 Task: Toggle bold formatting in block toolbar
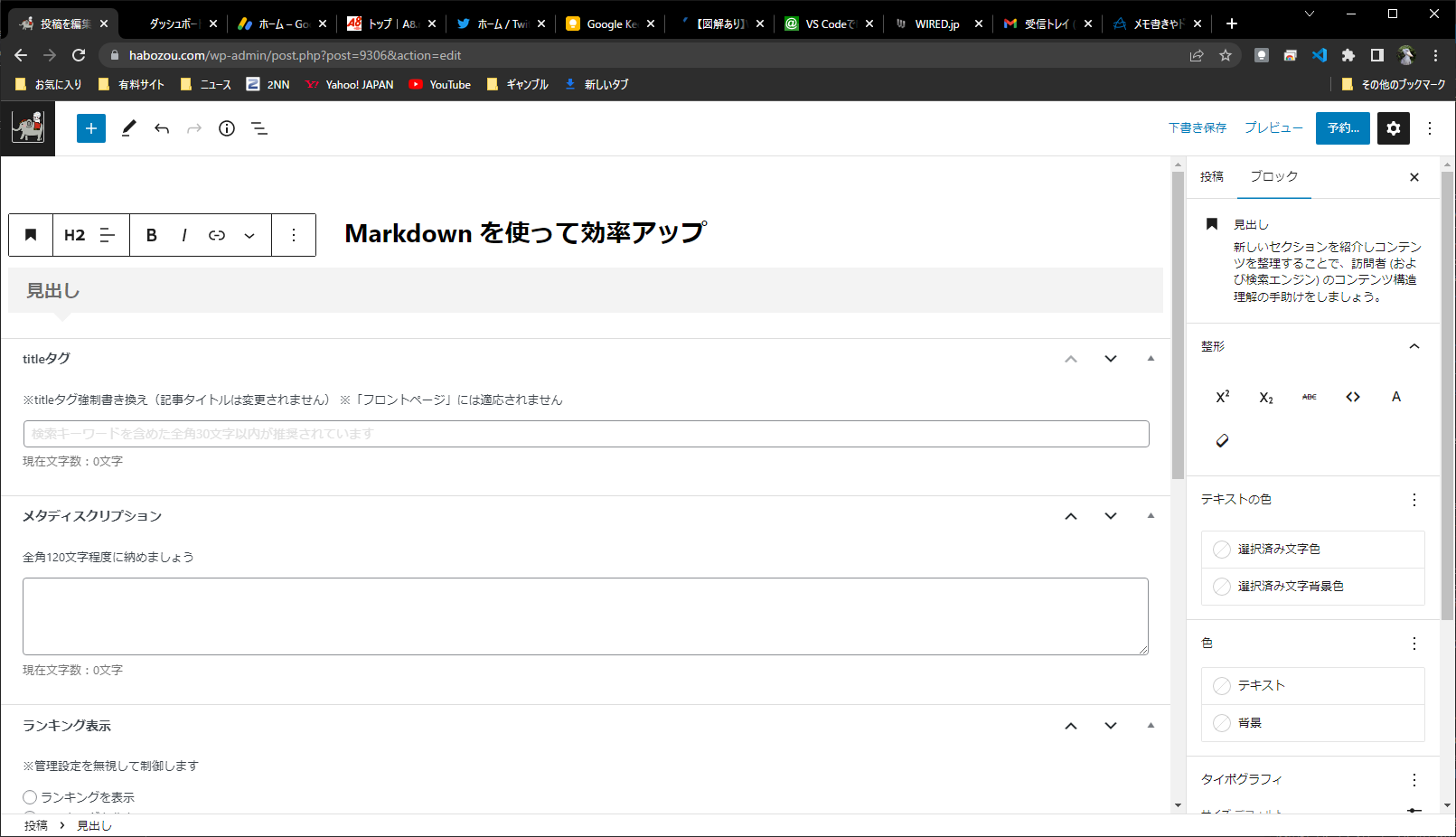click(x=152, y=235)
